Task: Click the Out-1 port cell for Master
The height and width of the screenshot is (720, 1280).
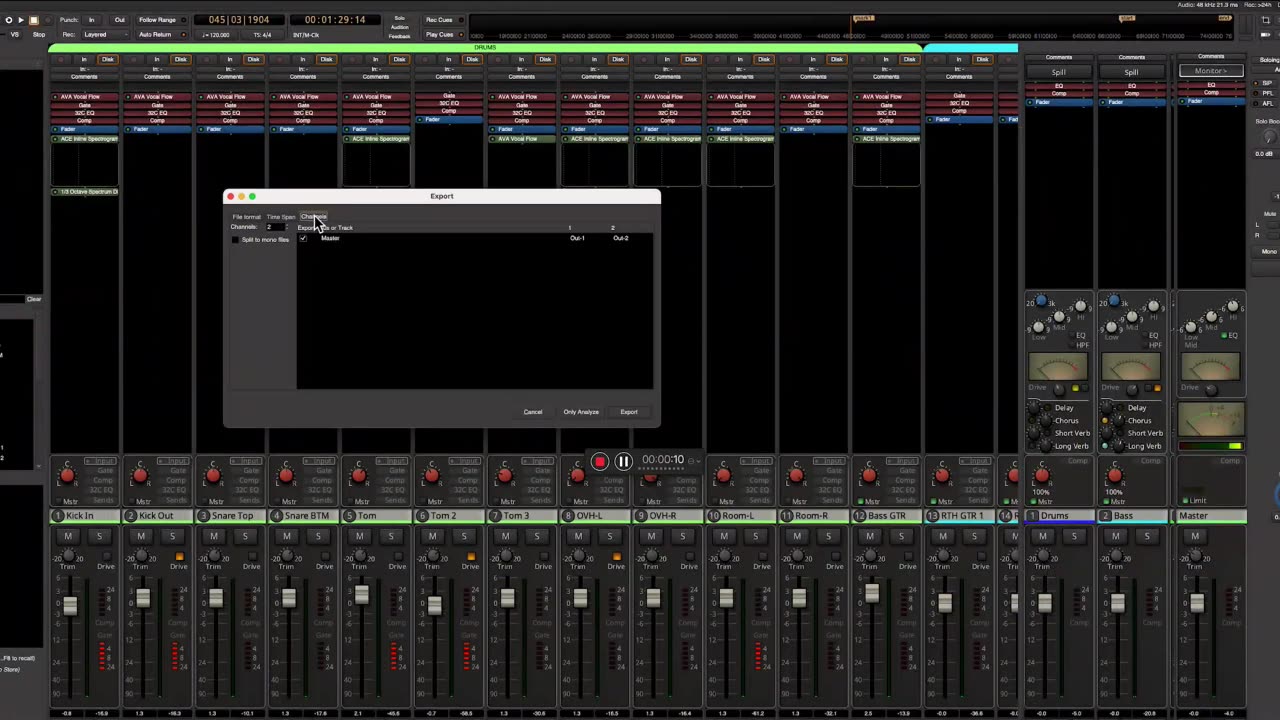Action: 577,238
